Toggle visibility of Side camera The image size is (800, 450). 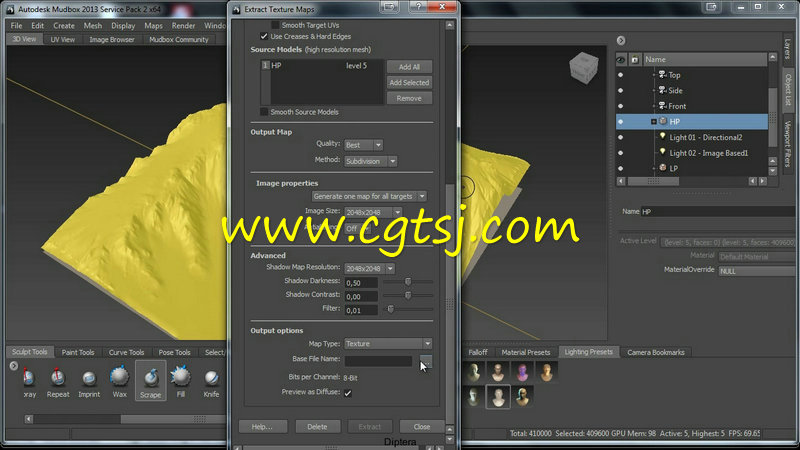pos(620,90)
